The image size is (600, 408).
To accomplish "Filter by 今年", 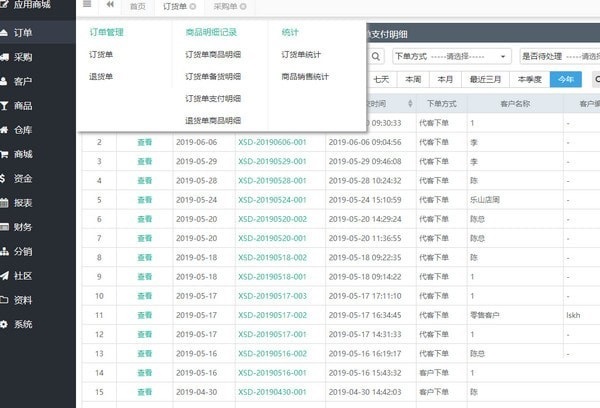I will 566,79.
